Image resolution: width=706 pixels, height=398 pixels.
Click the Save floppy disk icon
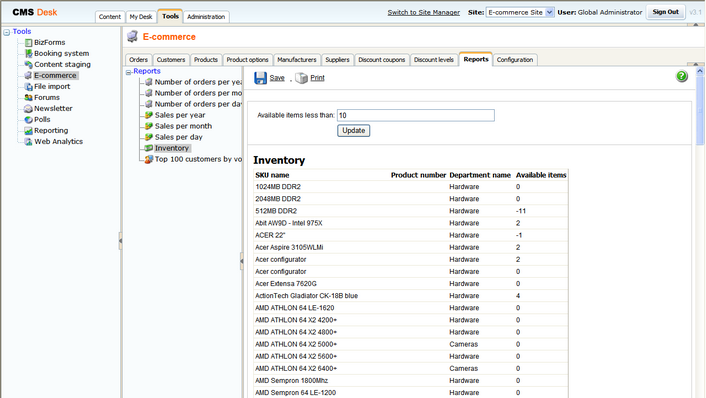click(x=260, y=78)
